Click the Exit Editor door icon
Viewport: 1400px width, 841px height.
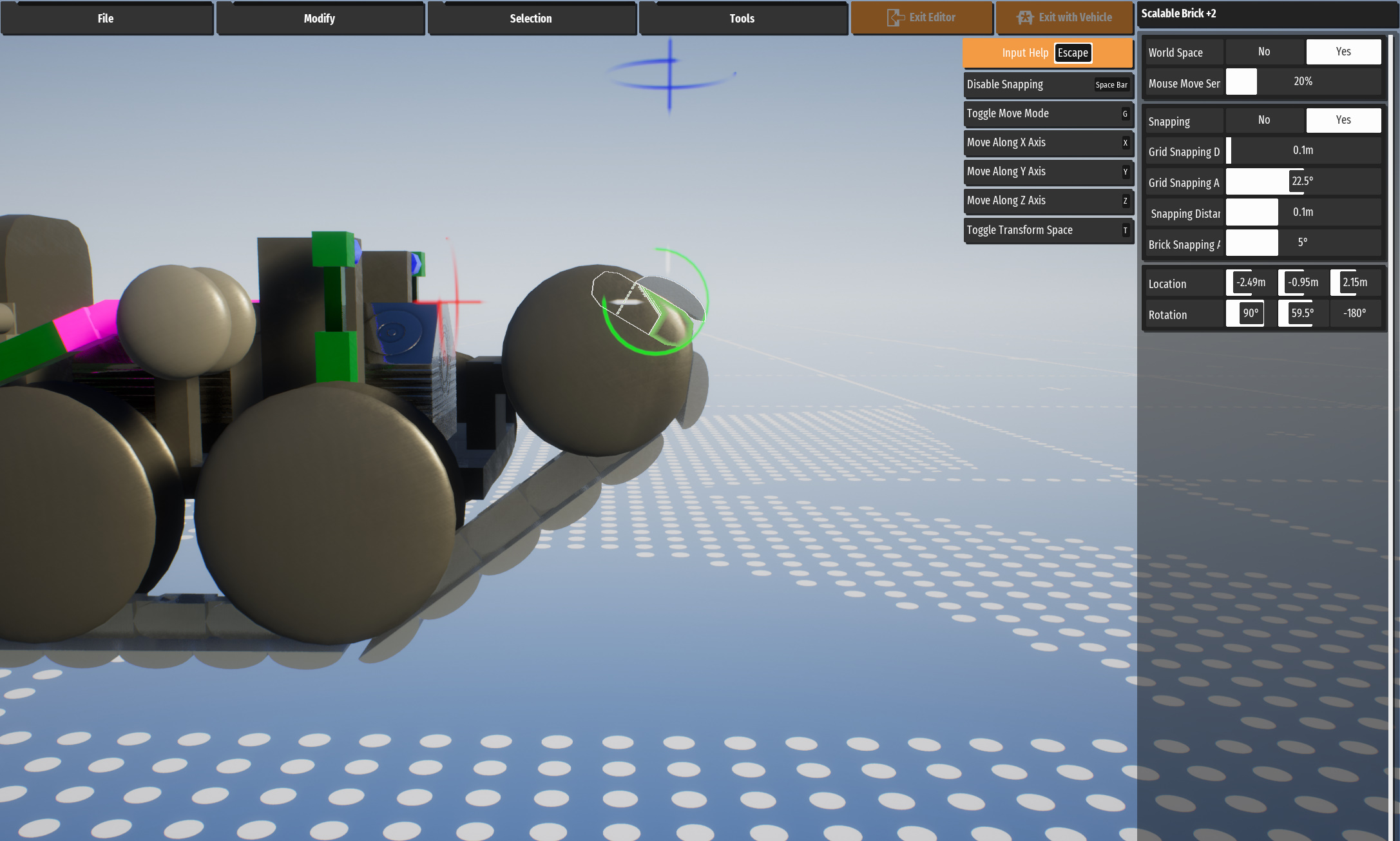click(x=895, y=17)
